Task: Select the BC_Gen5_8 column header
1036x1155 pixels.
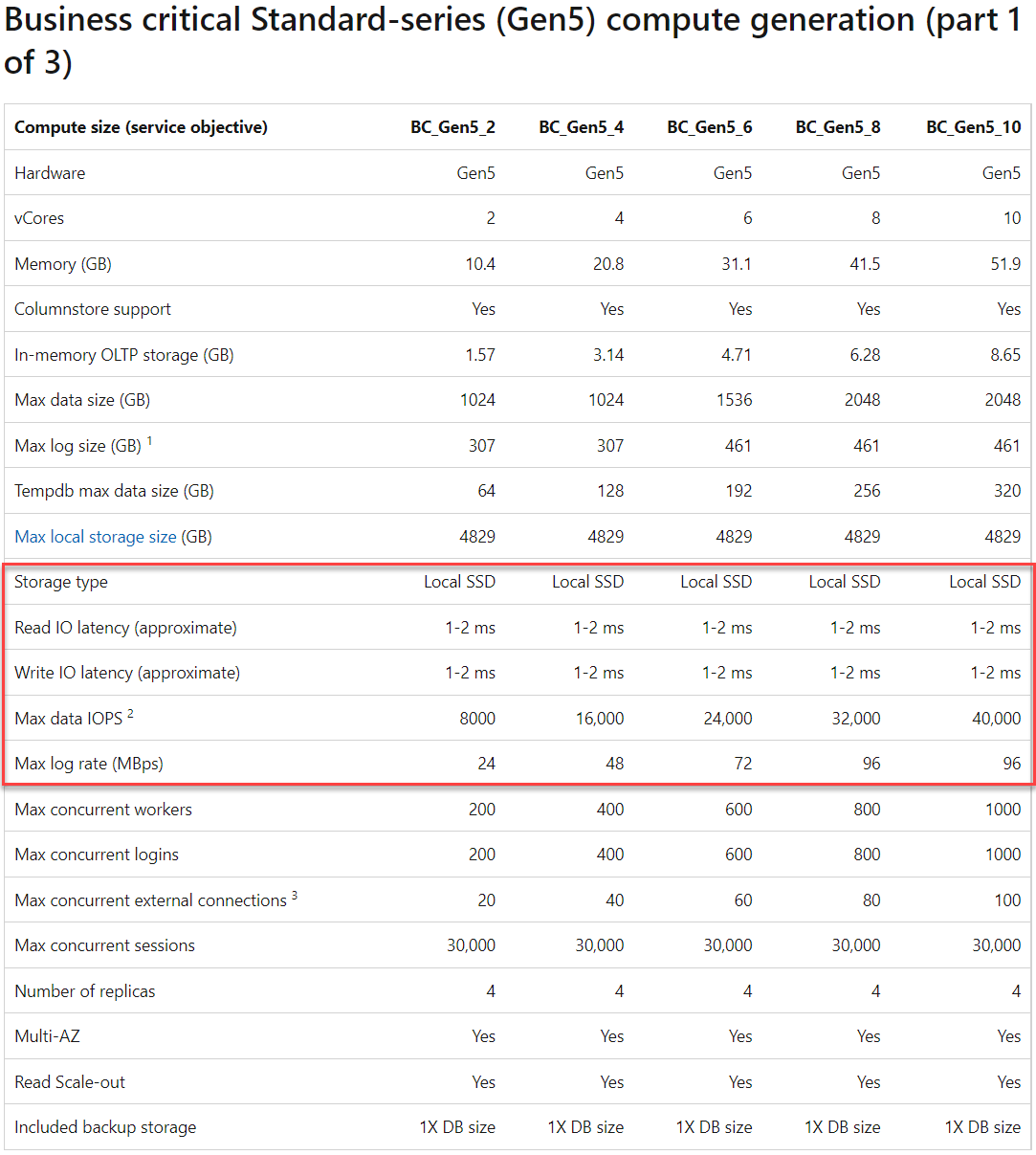Action: [x=838, y=127]
